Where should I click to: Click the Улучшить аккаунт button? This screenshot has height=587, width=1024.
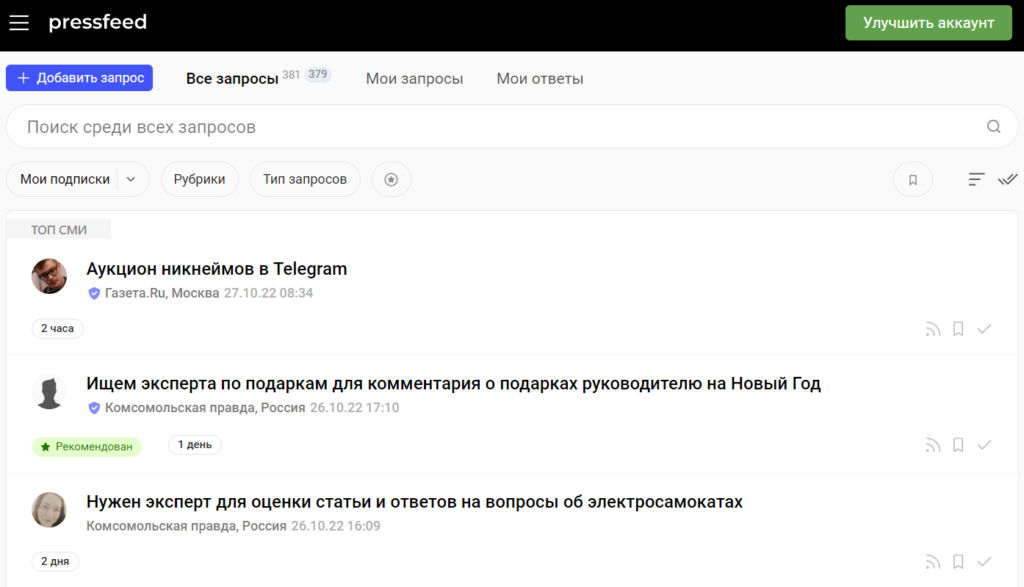(x=929, y=23)
